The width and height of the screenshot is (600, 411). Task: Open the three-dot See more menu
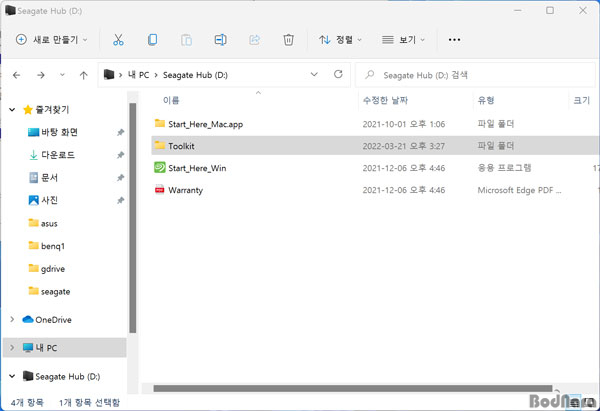(454, 40)
